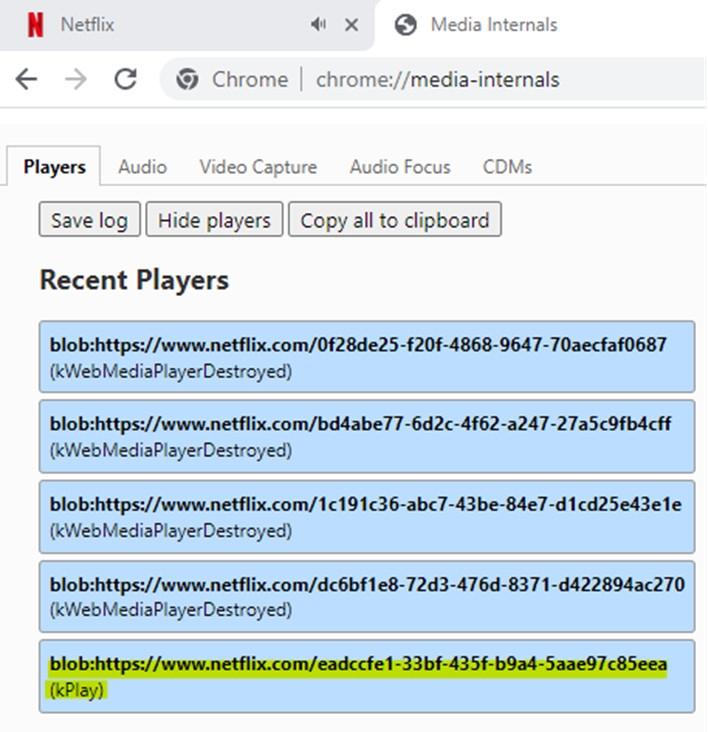Open player entry ending 27a5c9fb4cff
This screenshot has height=732, width=708.
coord(367,436)
